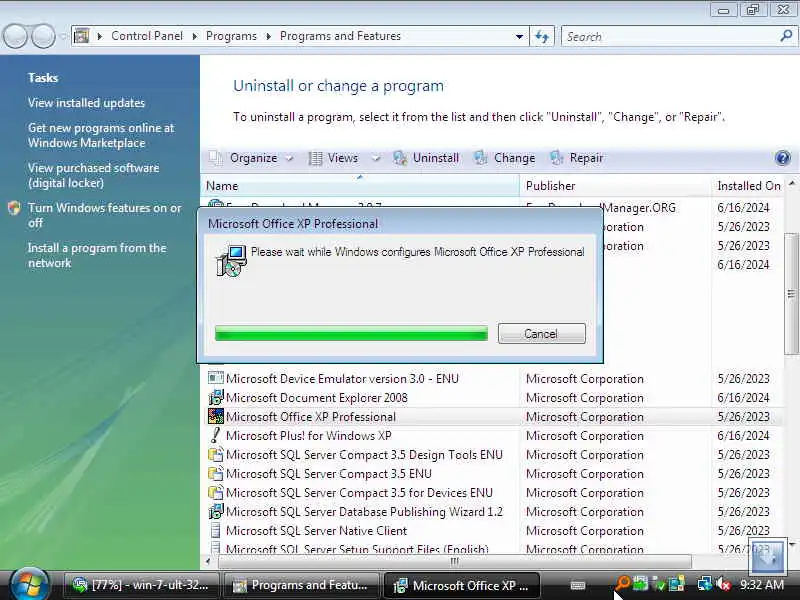The image size is (800, 600).
Task: Click the Microsoft Device Emulator program icon
Action: (216, 378)
